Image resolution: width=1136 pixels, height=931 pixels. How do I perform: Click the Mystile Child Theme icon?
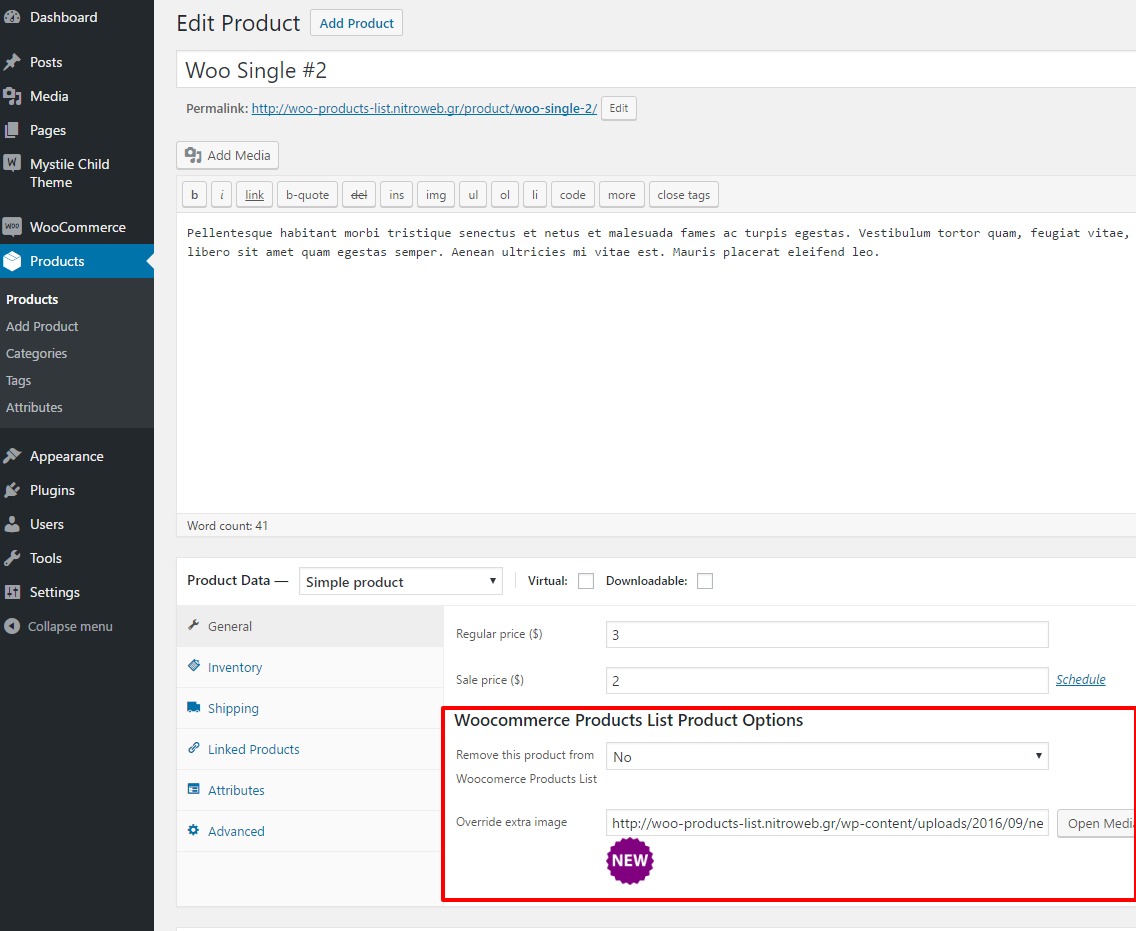tap(12, 163)
